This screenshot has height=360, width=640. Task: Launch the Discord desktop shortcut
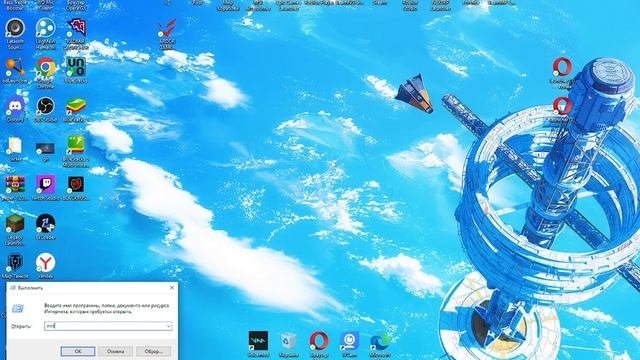click(x=15, y=107)
